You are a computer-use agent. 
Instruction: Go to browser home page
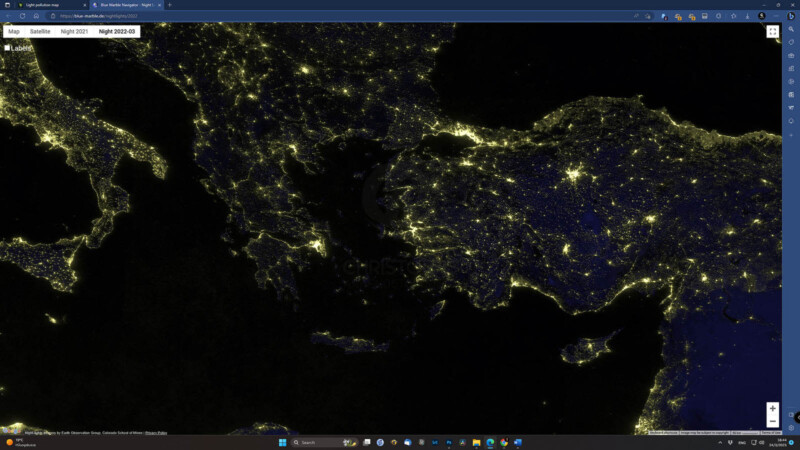tap(36, 16)
